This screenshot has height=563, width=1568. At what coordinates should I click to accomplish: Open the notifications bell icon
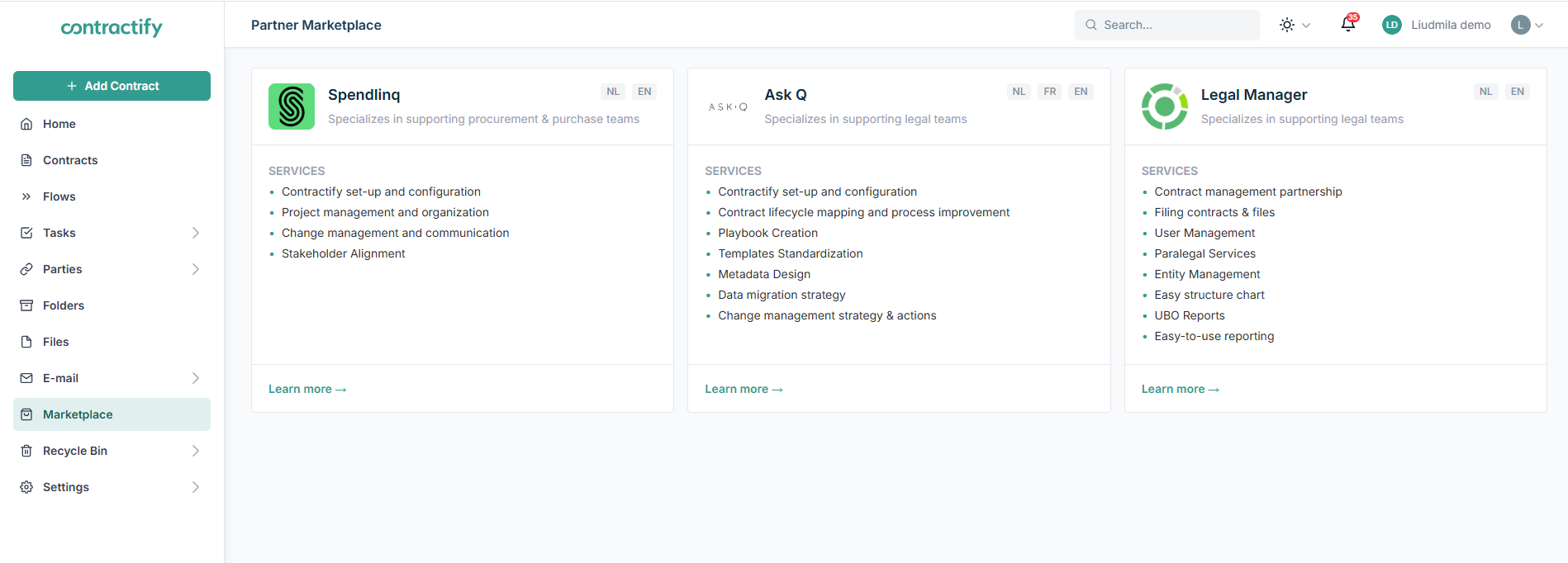coord(1348,24)
